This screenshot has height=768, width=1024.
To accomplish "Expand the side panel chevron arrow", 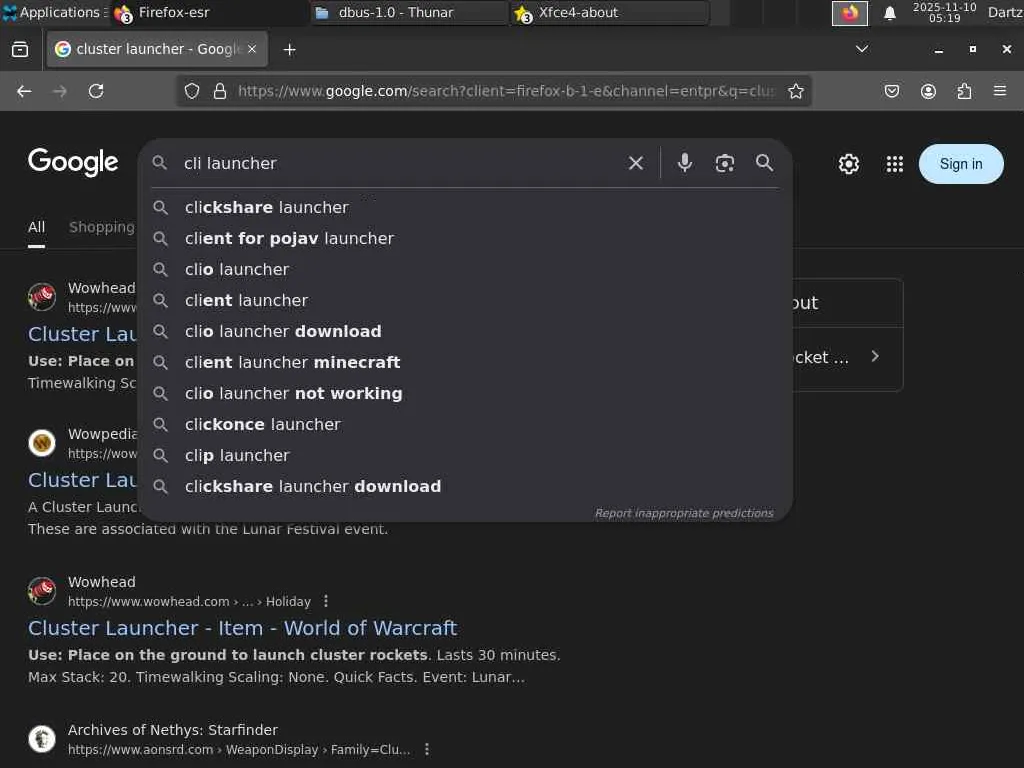I will (875, 357).
